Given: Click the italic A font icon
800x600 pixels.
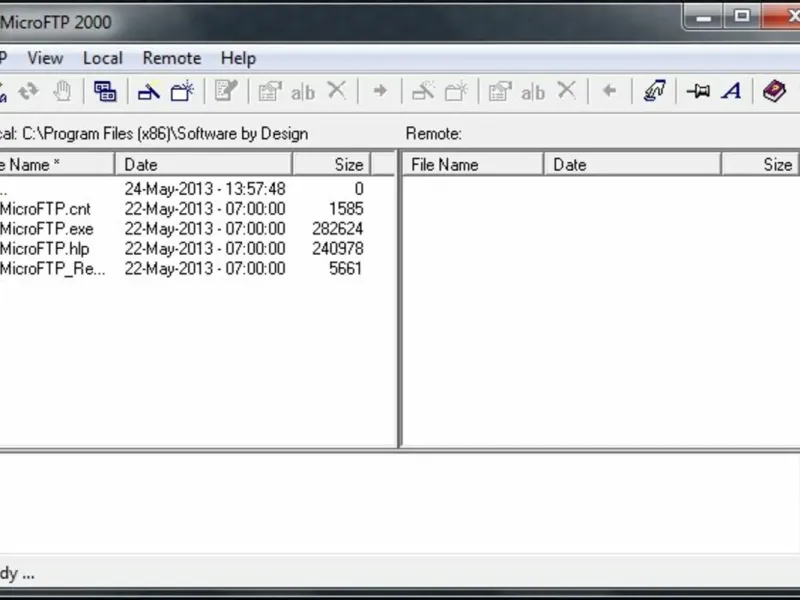Looking at the screenshot, I should tap(732, 91).
